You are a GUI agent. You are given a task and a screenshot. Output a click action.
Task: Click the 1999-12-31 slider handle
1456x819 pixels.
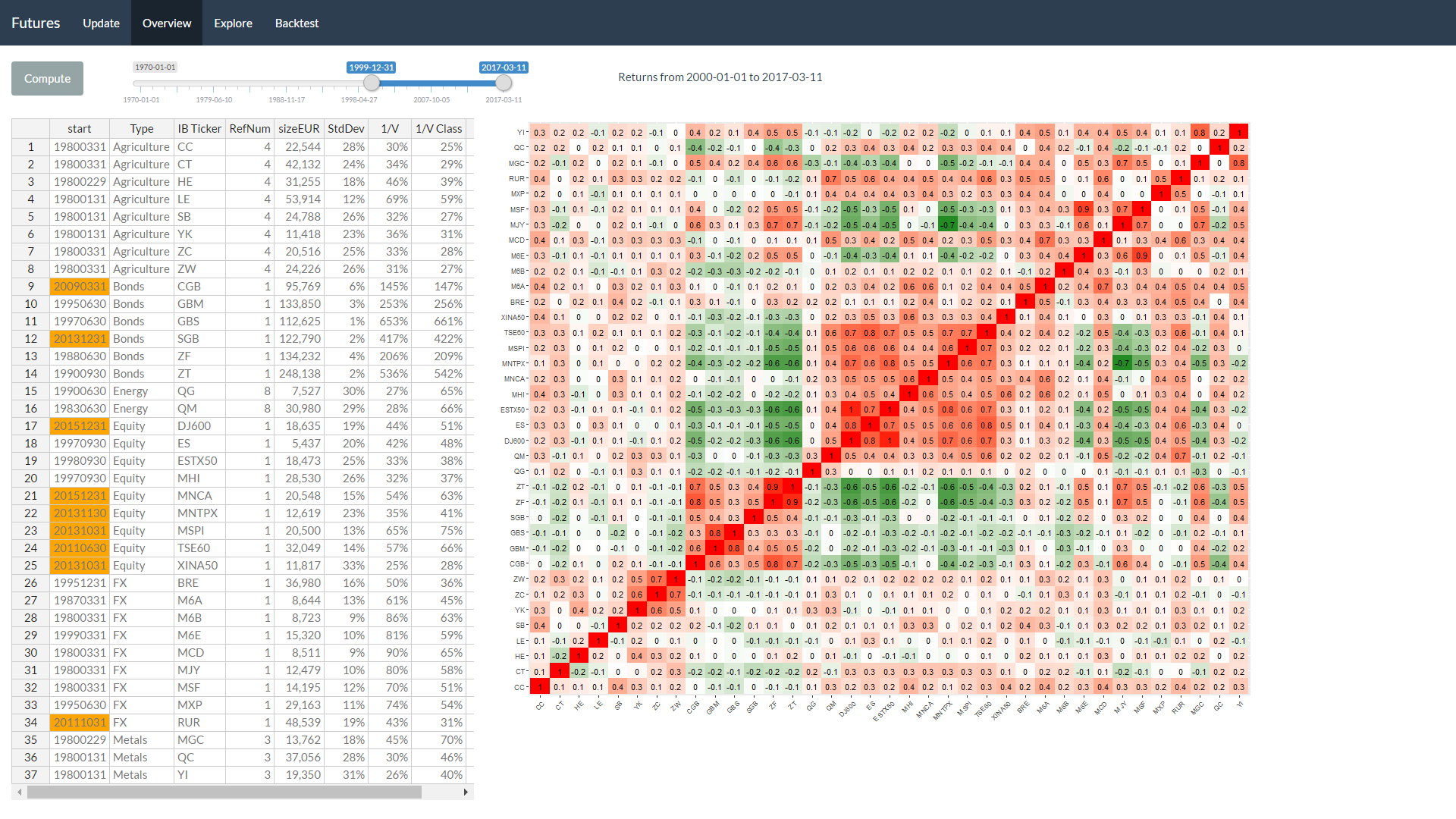click(371, 83)
